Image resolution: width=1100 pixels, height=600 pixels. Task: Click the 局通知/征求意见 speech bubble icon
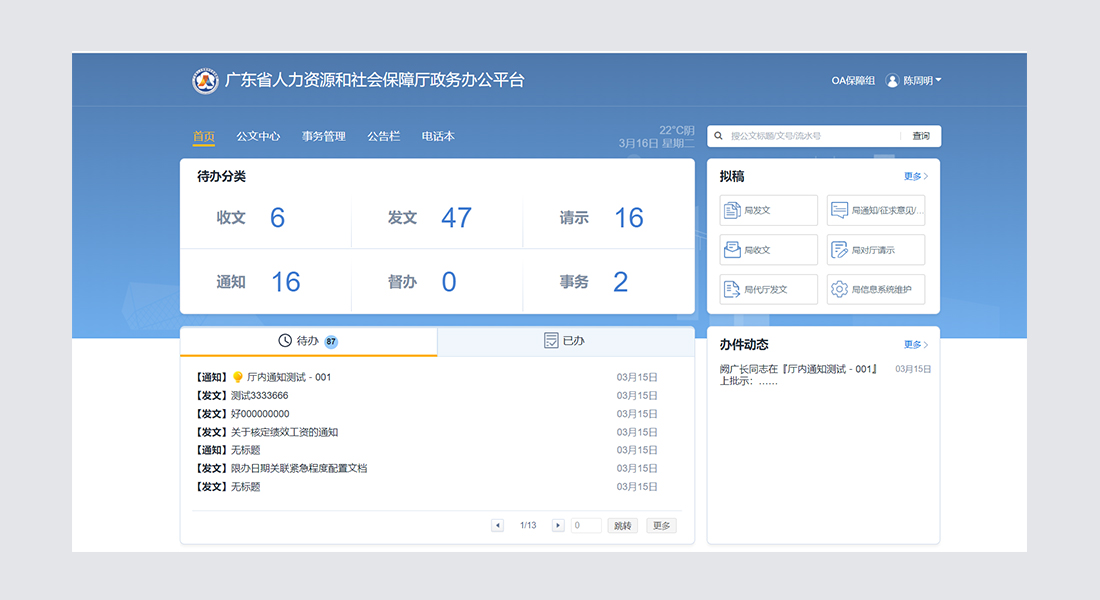point(840,211)
